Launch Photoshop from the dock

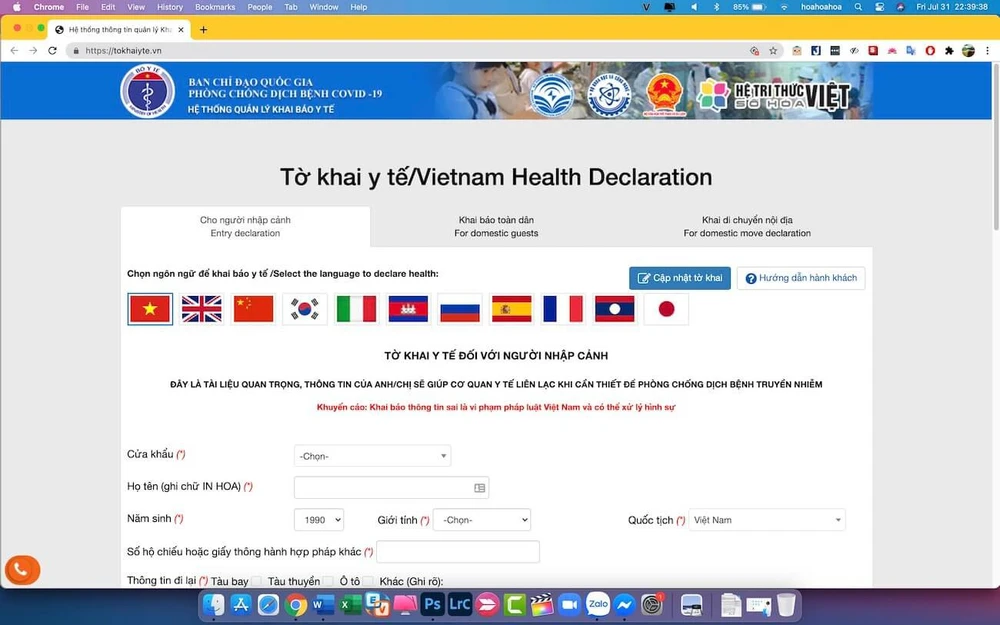(x=433, y=604)
